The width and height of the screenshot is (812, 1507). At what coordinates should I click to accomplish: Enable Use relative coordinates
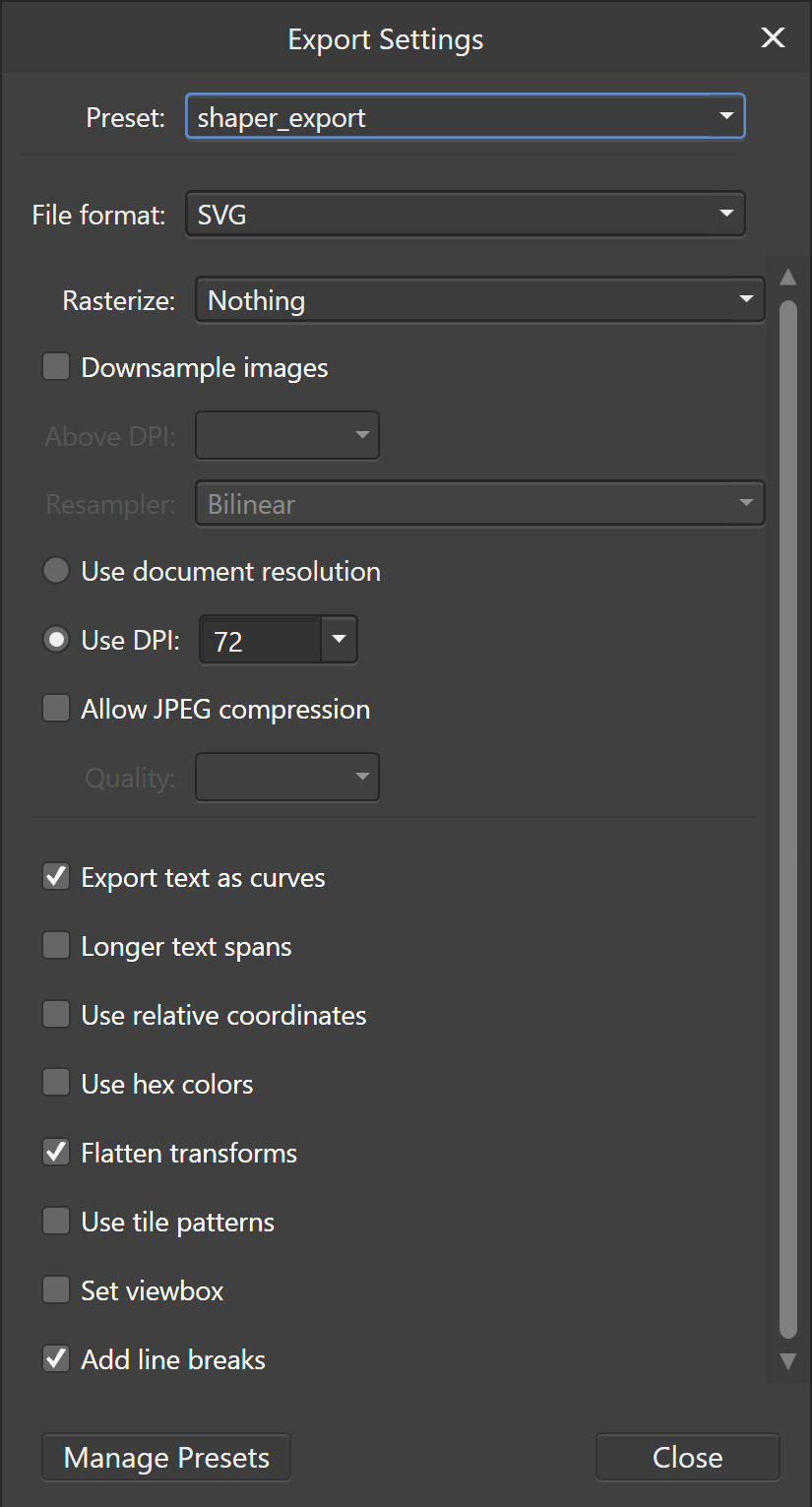coord(56,1014)
